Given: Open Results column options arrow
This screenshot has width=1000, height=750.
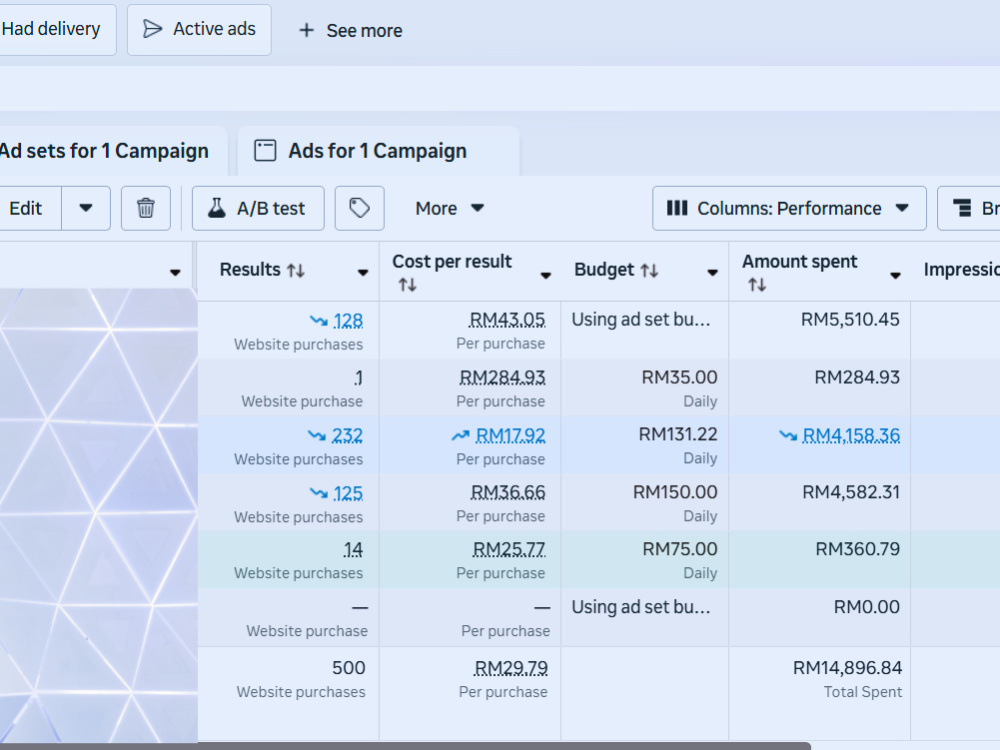Looking at the screenshot, I should point(363,273).
